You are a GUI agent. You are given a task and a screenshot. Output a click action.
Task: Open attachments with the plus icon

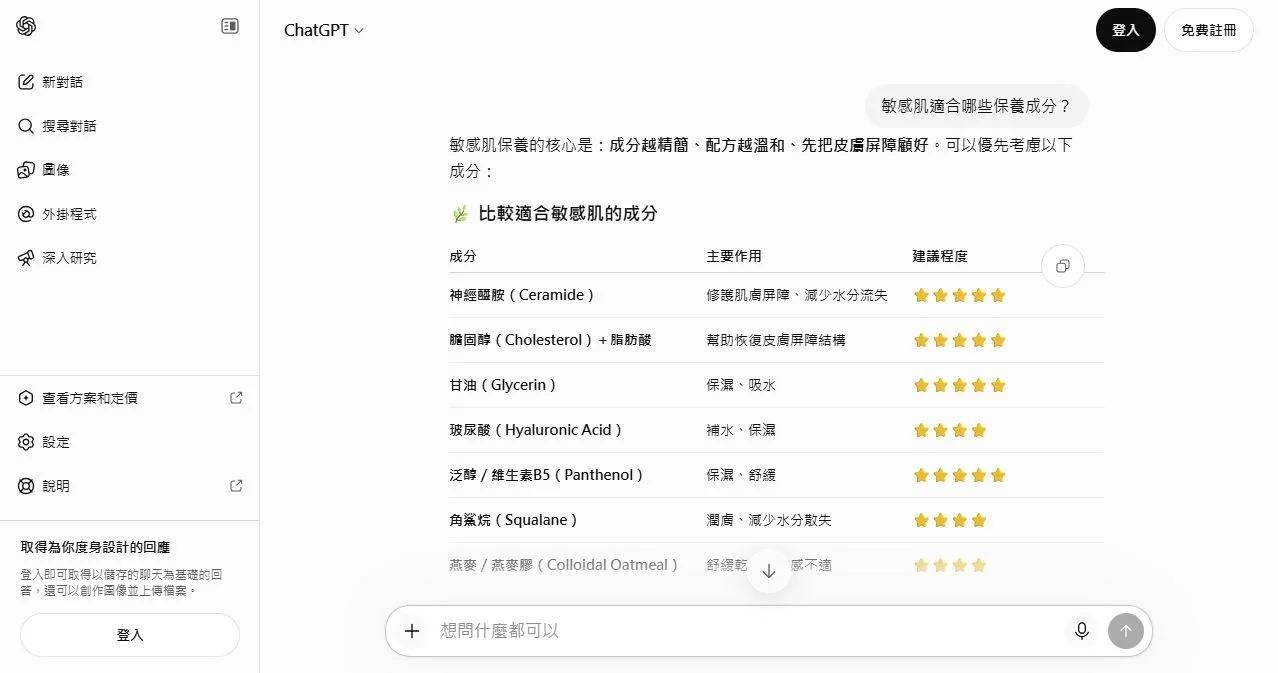tap(411, 631)
